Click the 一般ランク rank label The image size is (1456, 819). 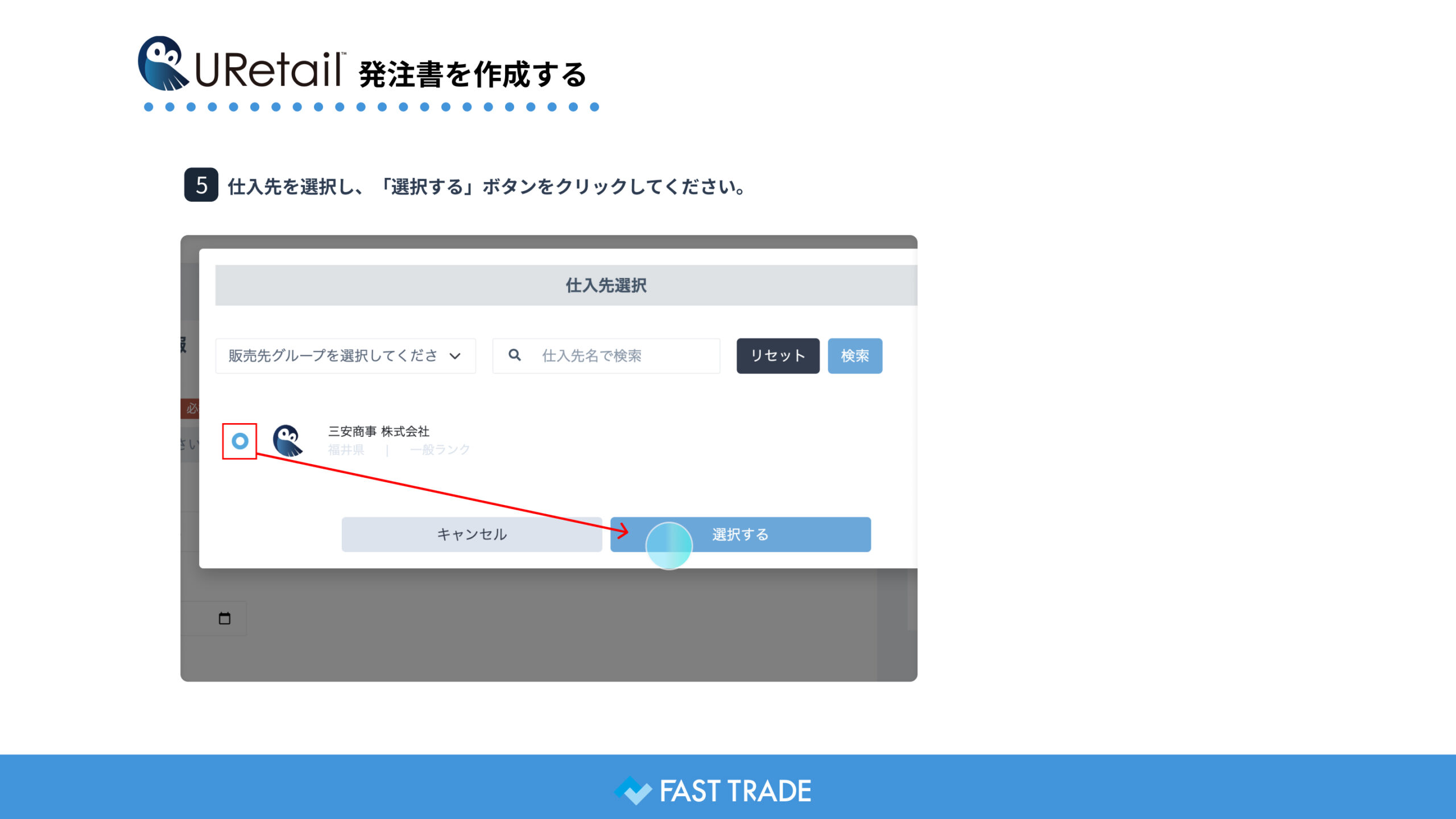pyautogui.click(x=440, y=450)
